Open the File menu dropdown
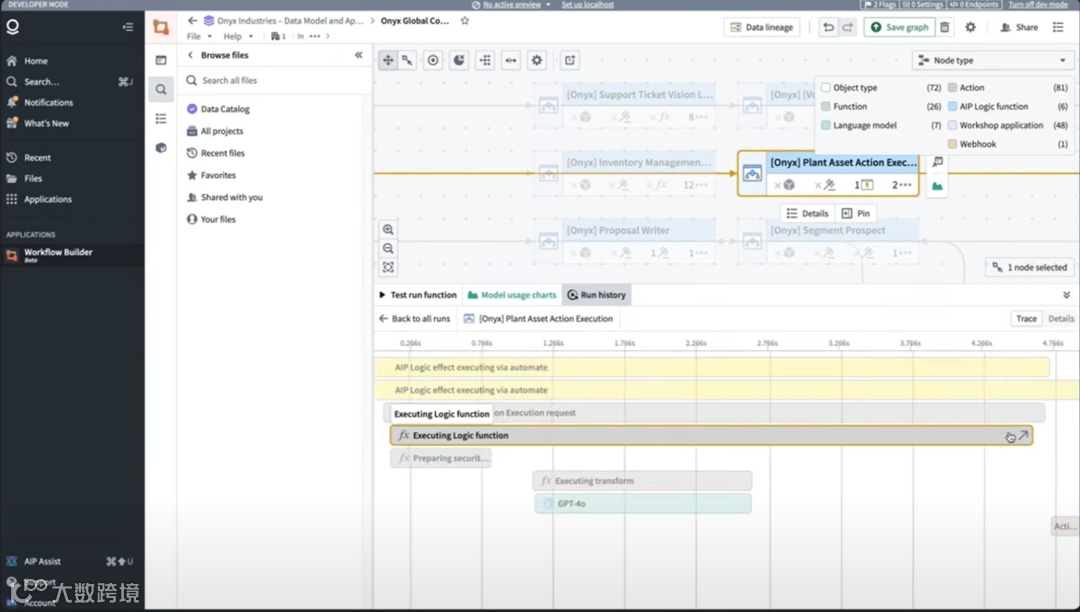Screen dimensions: 1080x612 click(199, 36)
